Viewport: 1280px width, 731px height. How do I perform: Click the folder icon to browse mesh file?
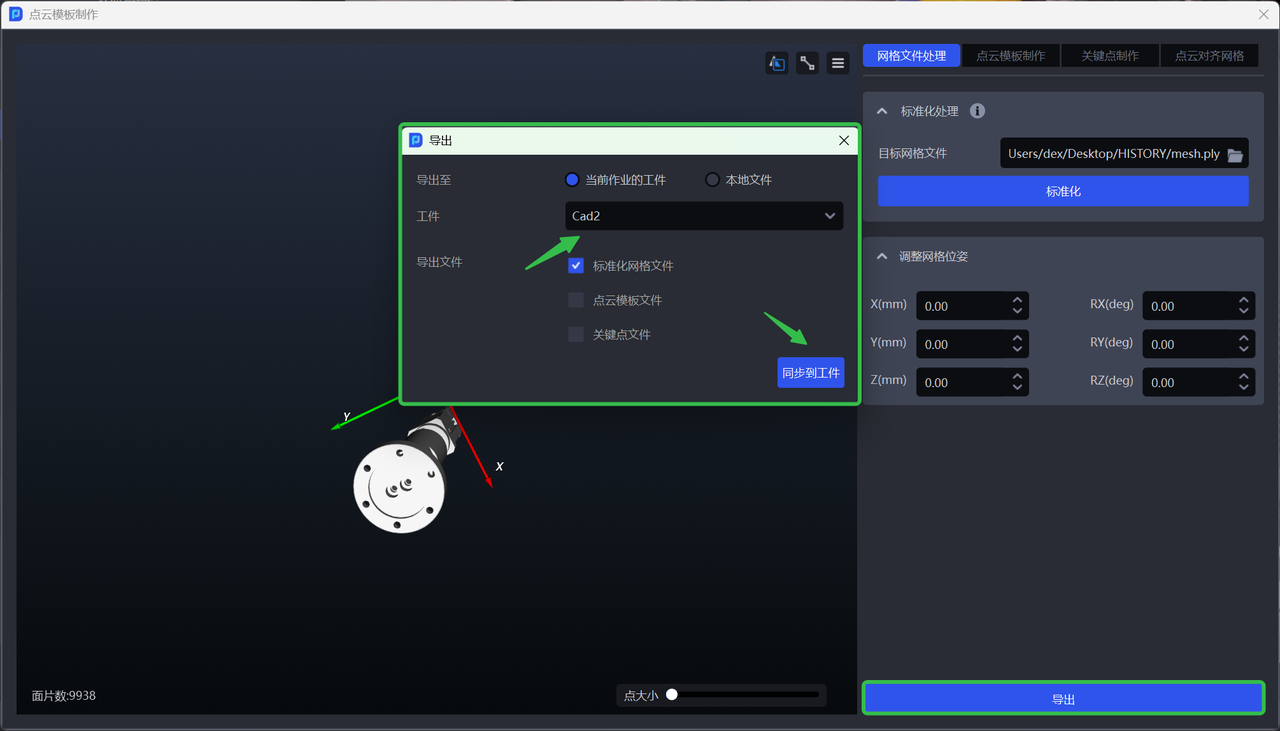(1235, 155)
